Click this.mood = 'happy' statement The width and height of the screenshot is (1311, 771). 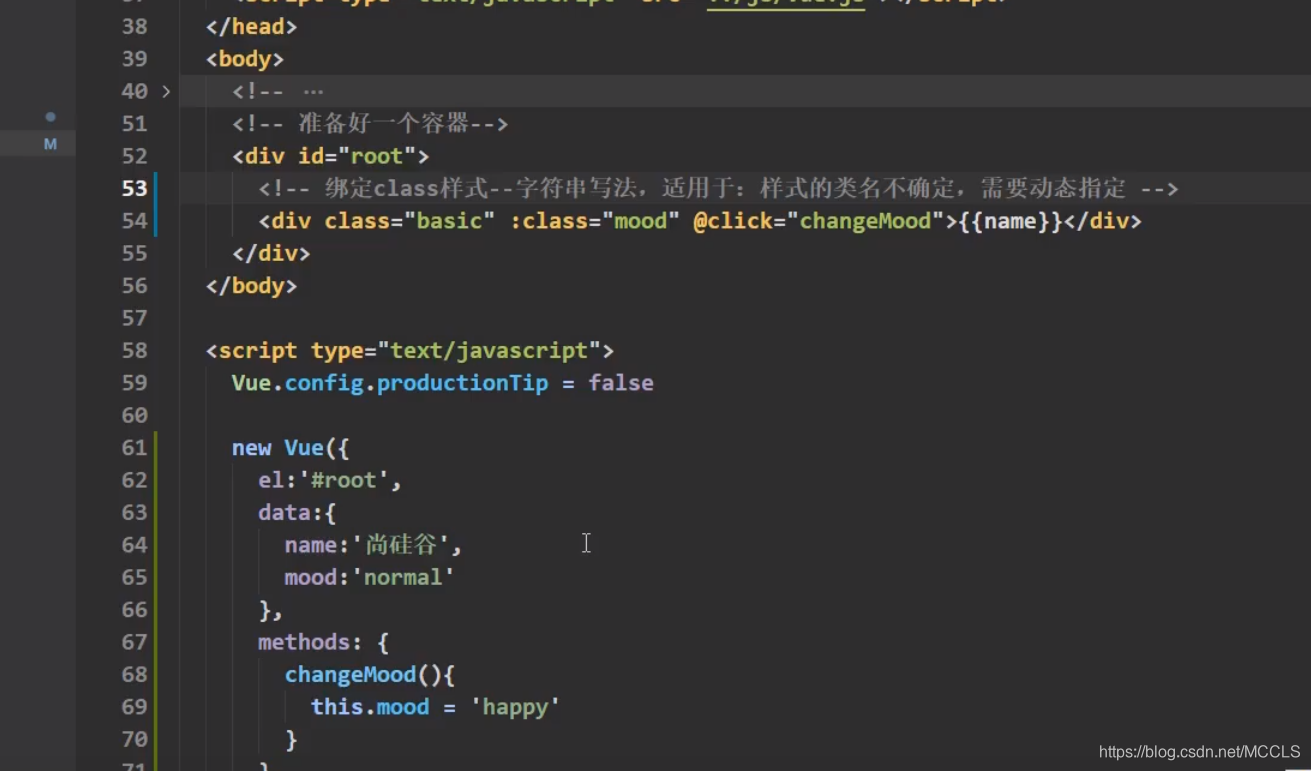(x=435, y=707)
